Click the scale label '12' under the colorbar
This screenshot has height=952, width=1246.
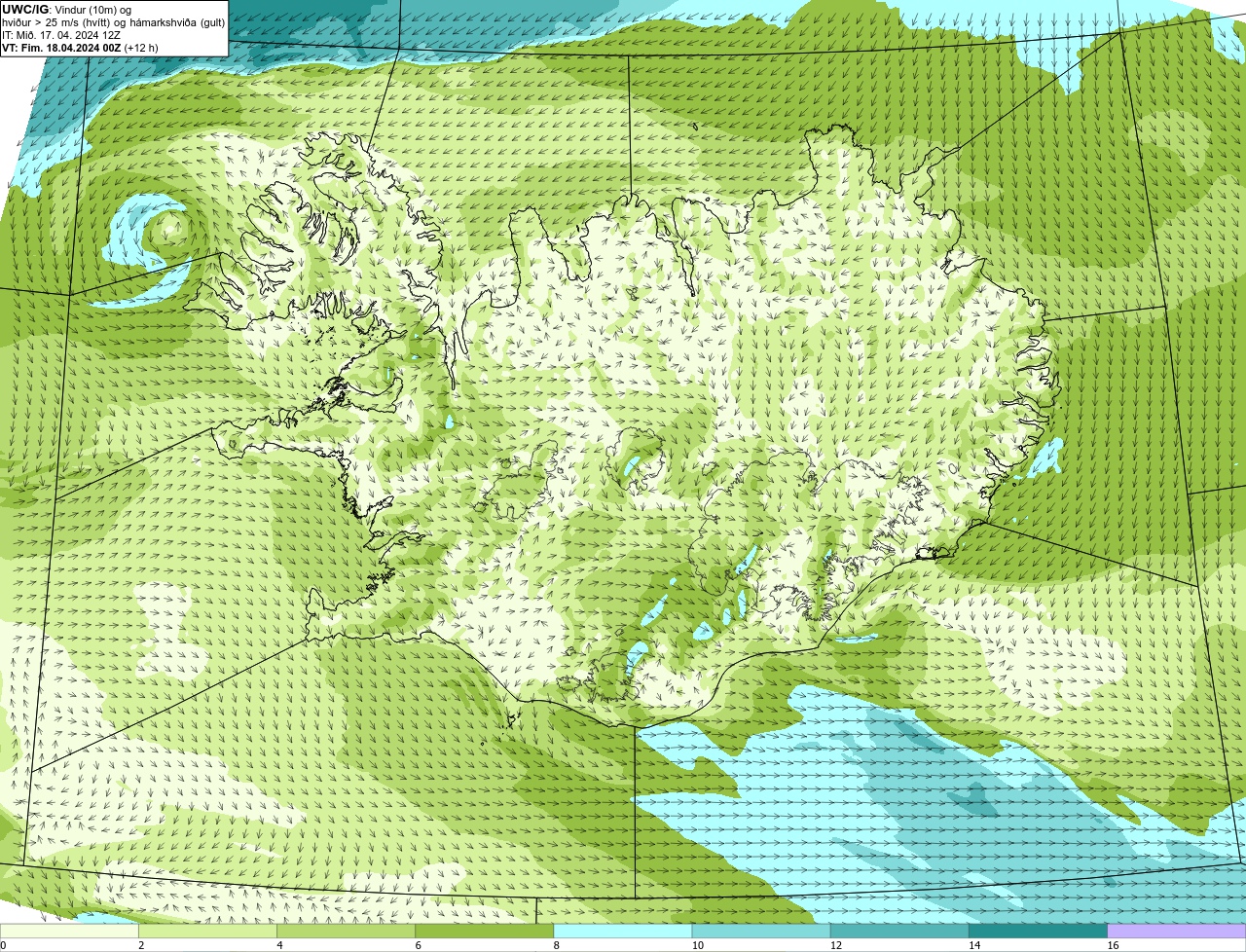click(x=836, y=945)
